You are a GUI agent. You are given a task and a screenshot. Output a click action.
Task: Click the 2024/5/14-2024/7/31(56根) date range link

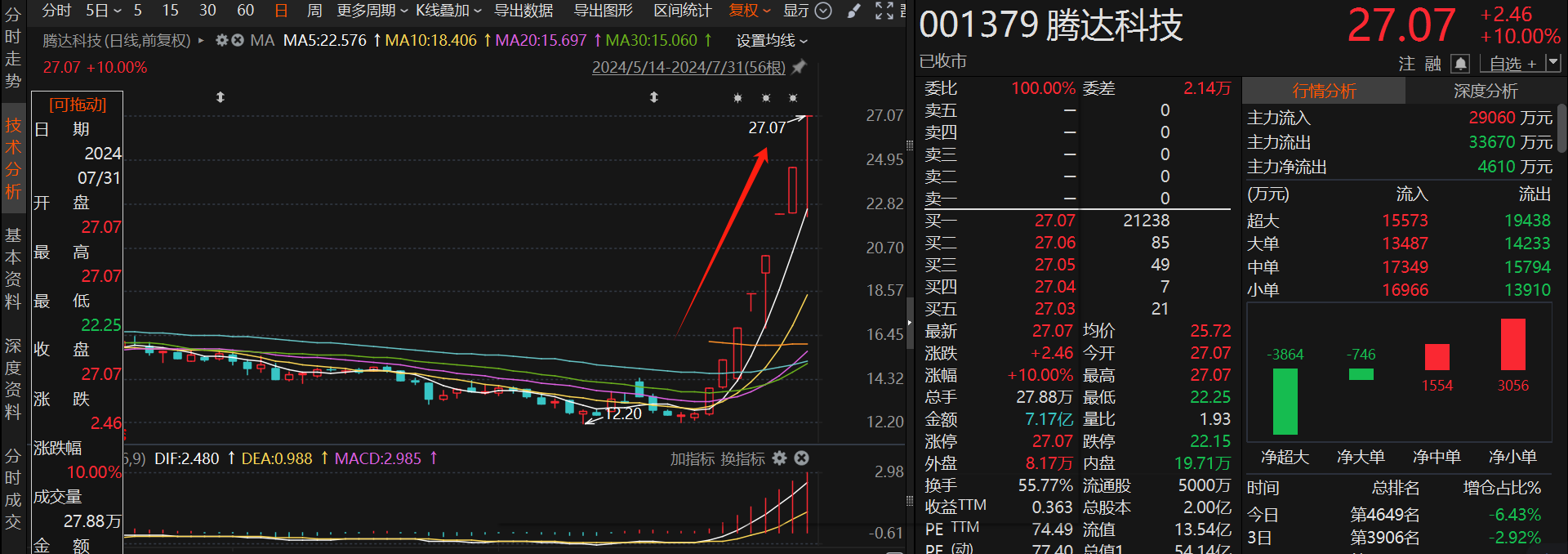coord(688,67)
